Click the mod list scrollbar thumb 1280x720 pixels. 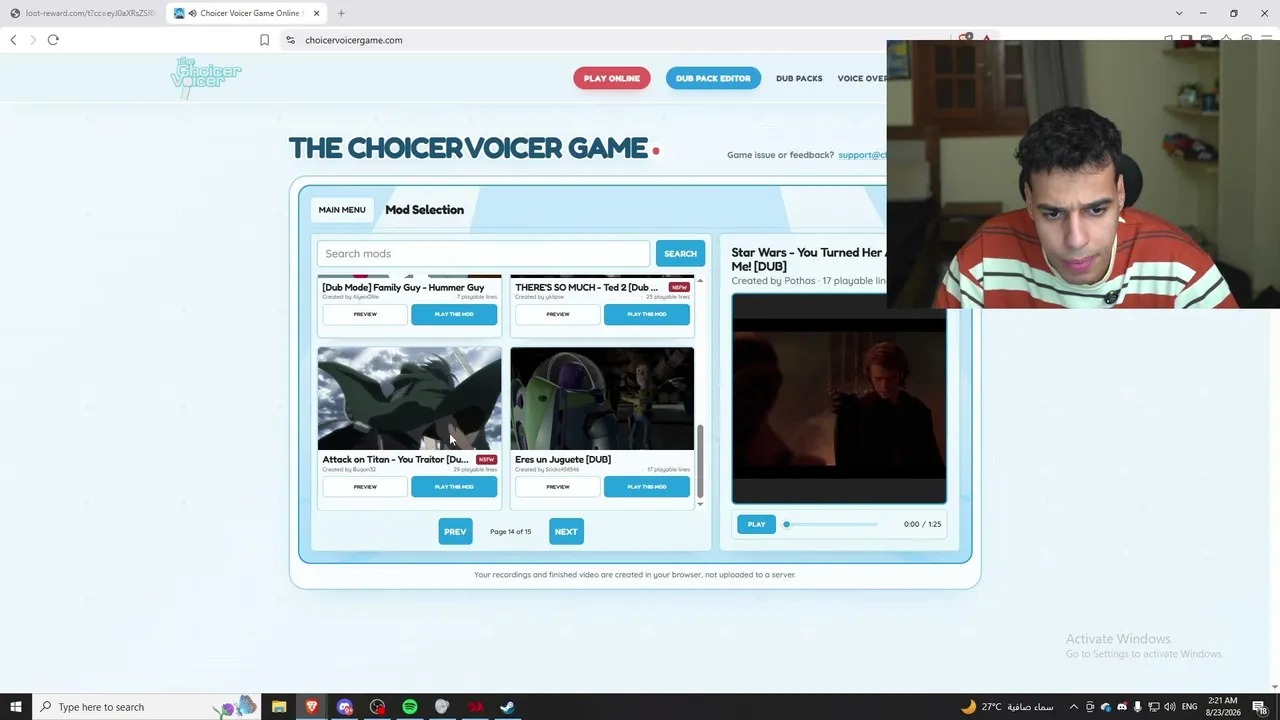[700, 460]
